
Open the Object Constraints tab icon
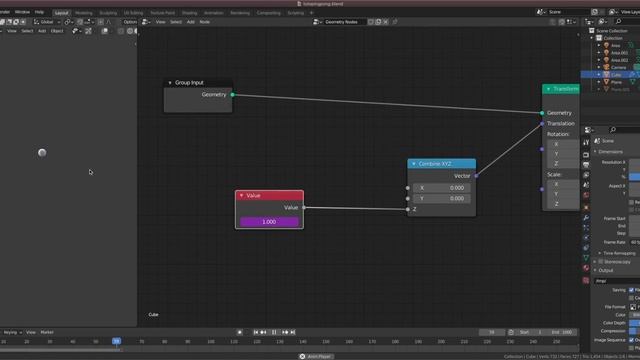point(586,248)
